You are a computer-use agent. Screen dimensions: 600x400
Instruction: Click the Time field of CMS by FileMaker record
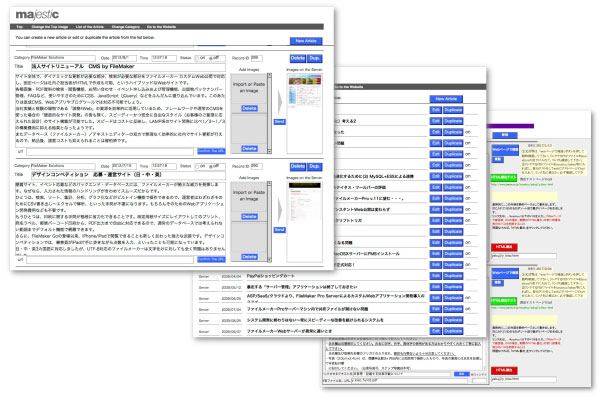(164, 58)
